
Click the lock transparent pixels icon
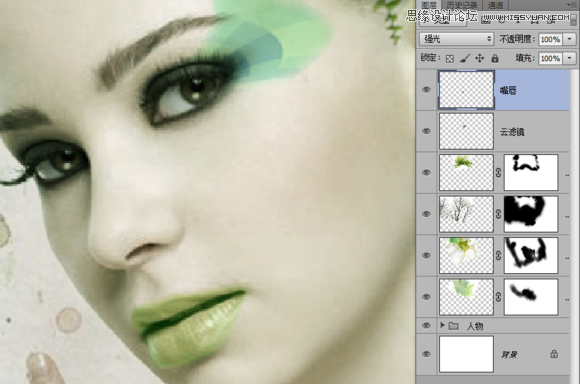pos(449,58)
